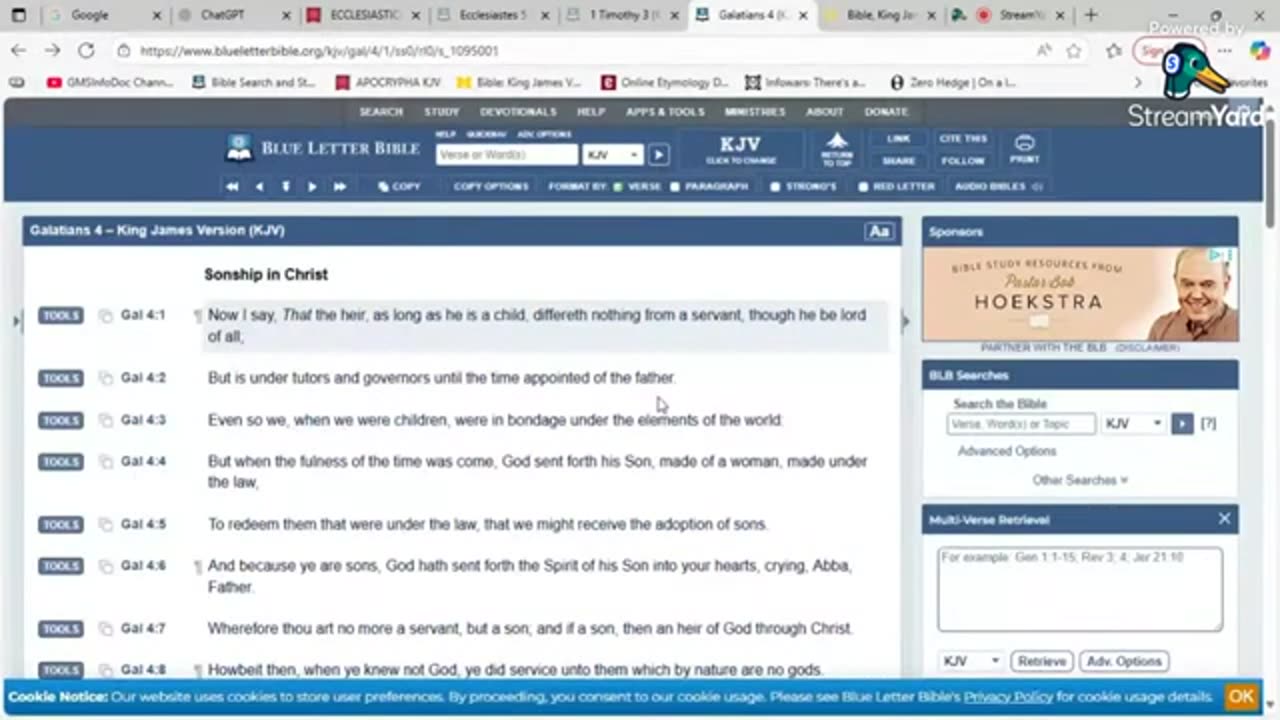Click the Print icon
Image resolution: width=1280 pixels, height=720 pixels.
1024,149
